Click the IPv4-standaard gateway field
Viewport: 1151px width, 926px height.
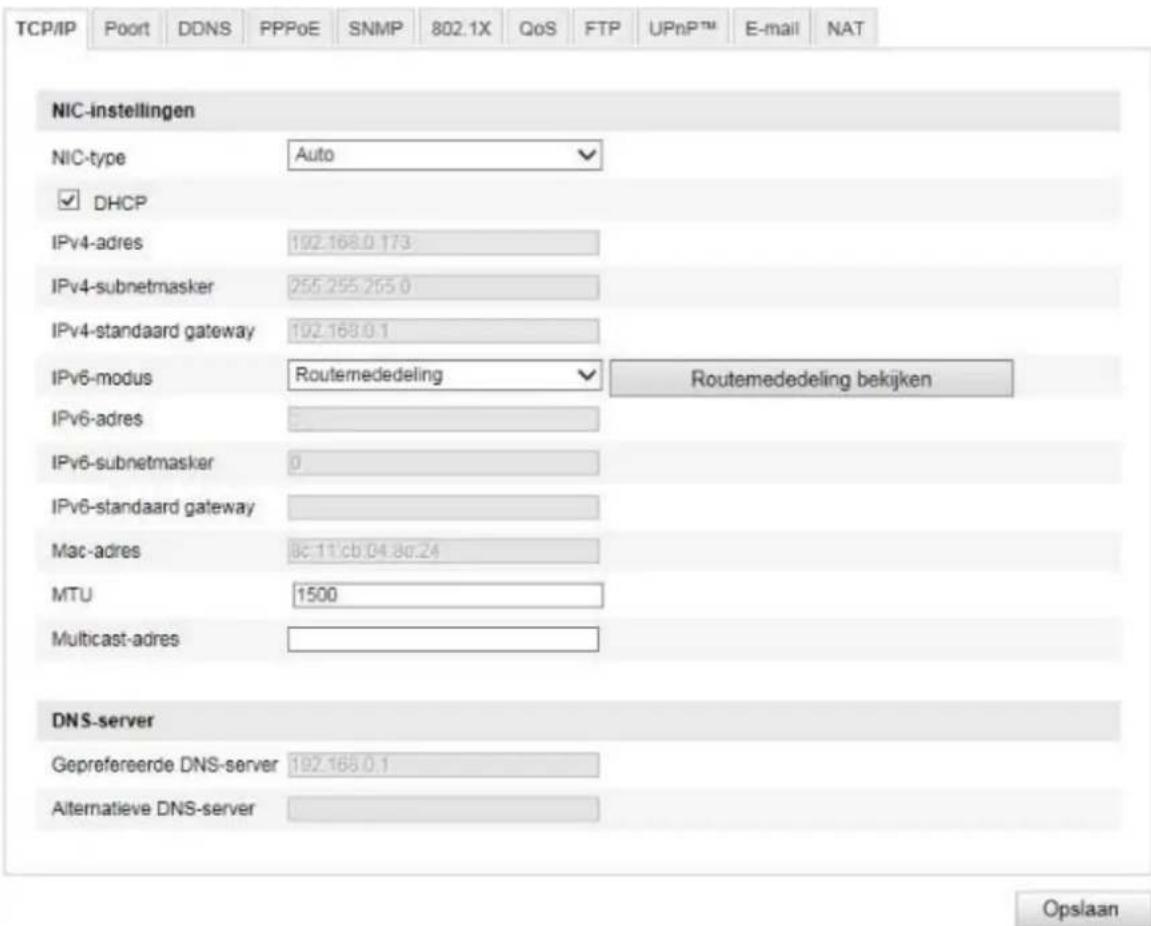443,331
